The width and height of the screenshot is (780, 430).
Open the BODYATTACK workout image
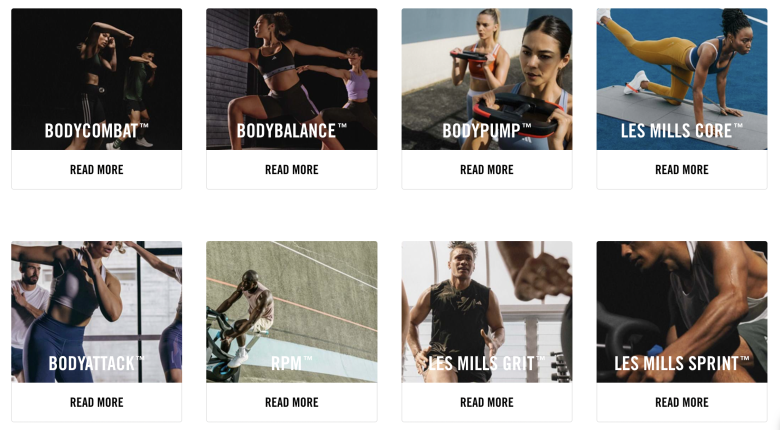click(x=97, y=312)
